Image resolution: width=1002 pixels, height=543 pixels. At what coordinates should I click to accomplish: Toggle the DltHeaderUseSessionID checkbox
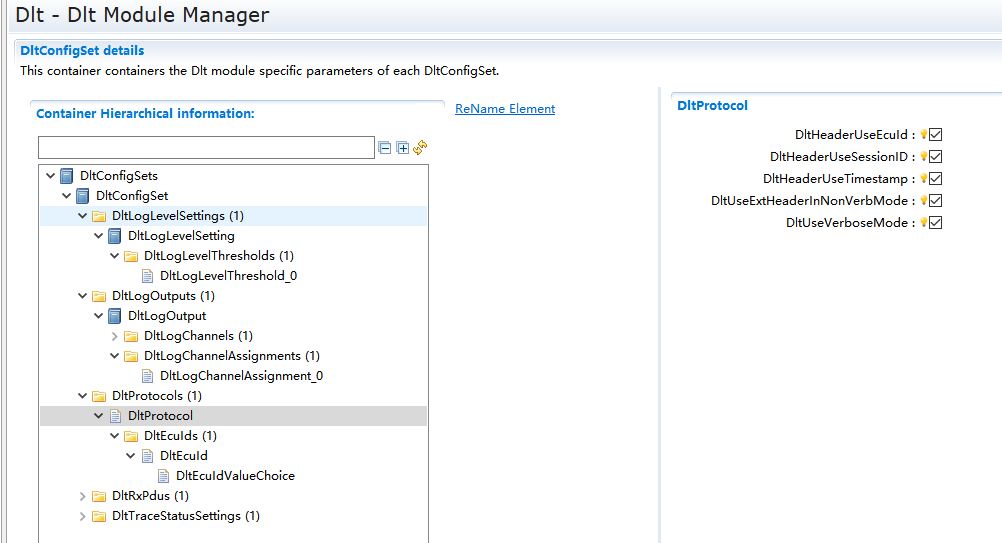(x=936, y=157)
